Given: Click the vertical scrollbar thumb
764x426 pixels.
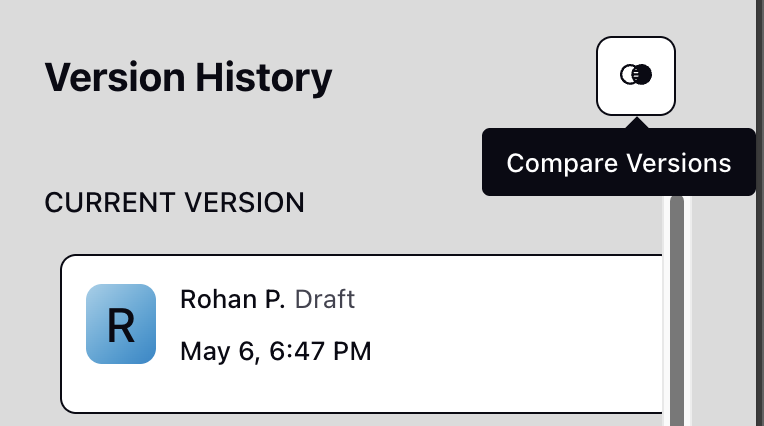Looking at the screenshot, I should click(x=677, y=311).
